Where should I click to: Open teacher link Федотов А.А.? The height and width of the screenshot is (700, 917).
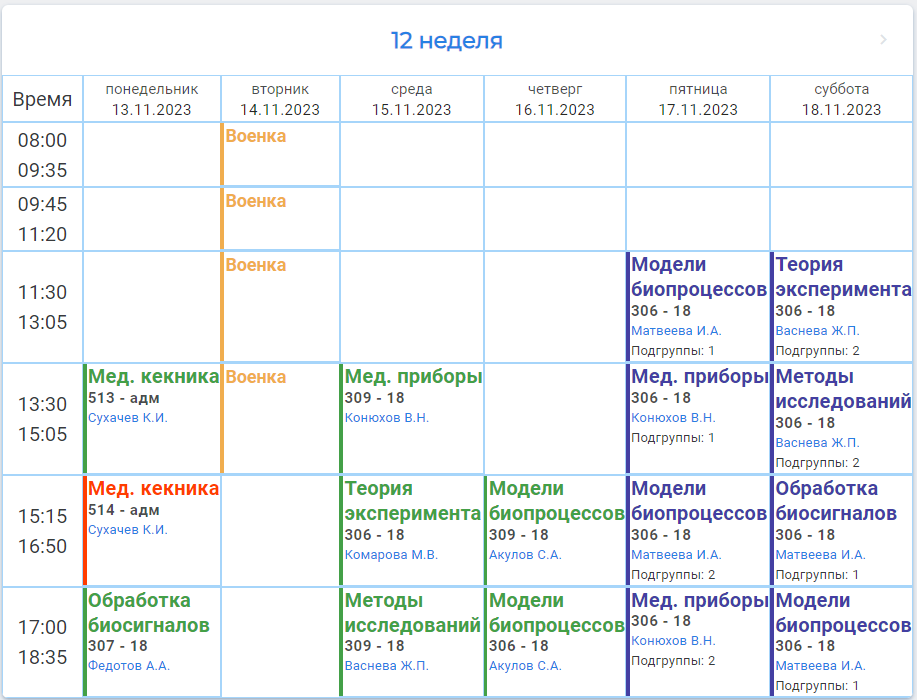pyautogui.click(x=129, y=666)
